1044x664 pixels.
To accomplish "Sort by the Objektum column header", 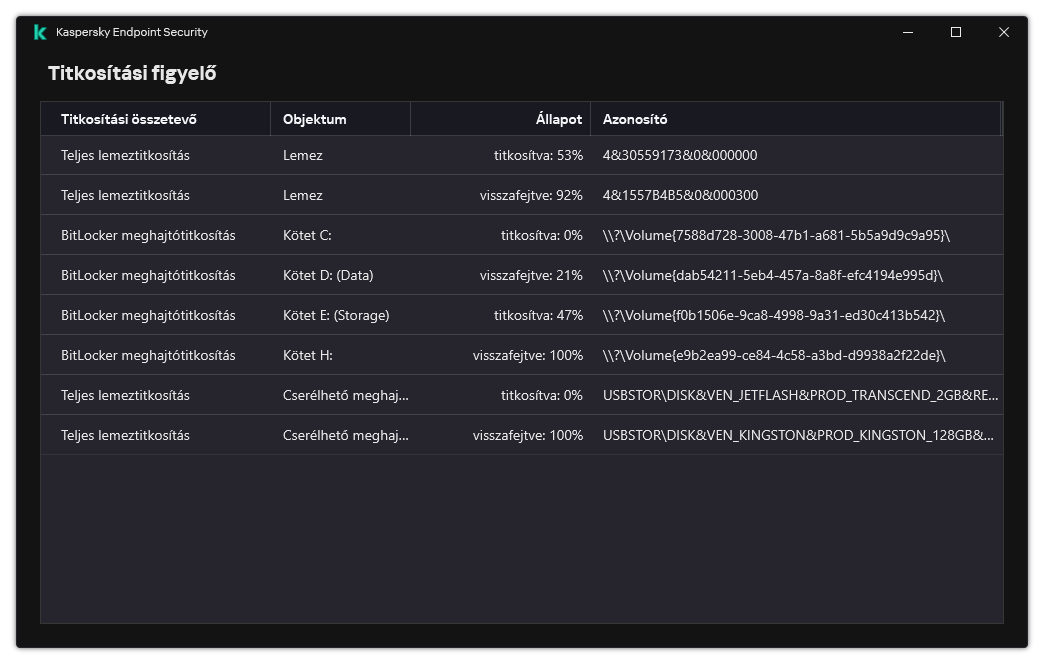I will pyautogui.click(x=315, y=119).
